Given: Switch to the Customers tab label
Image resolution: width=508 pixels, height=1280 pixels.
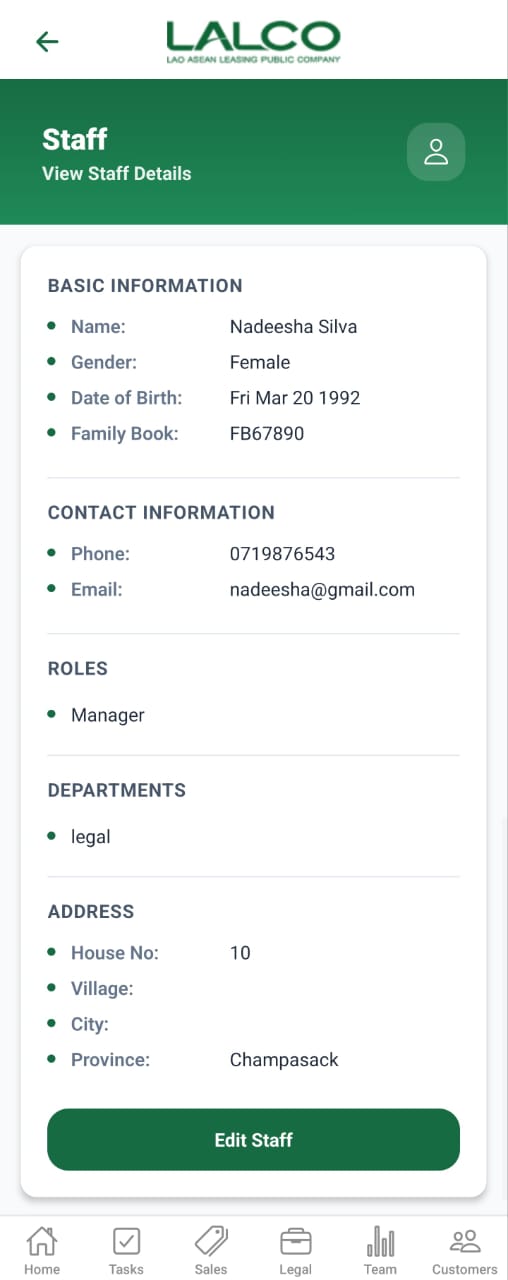Looking at the screenshot, I should click(x=465, y=1269).
